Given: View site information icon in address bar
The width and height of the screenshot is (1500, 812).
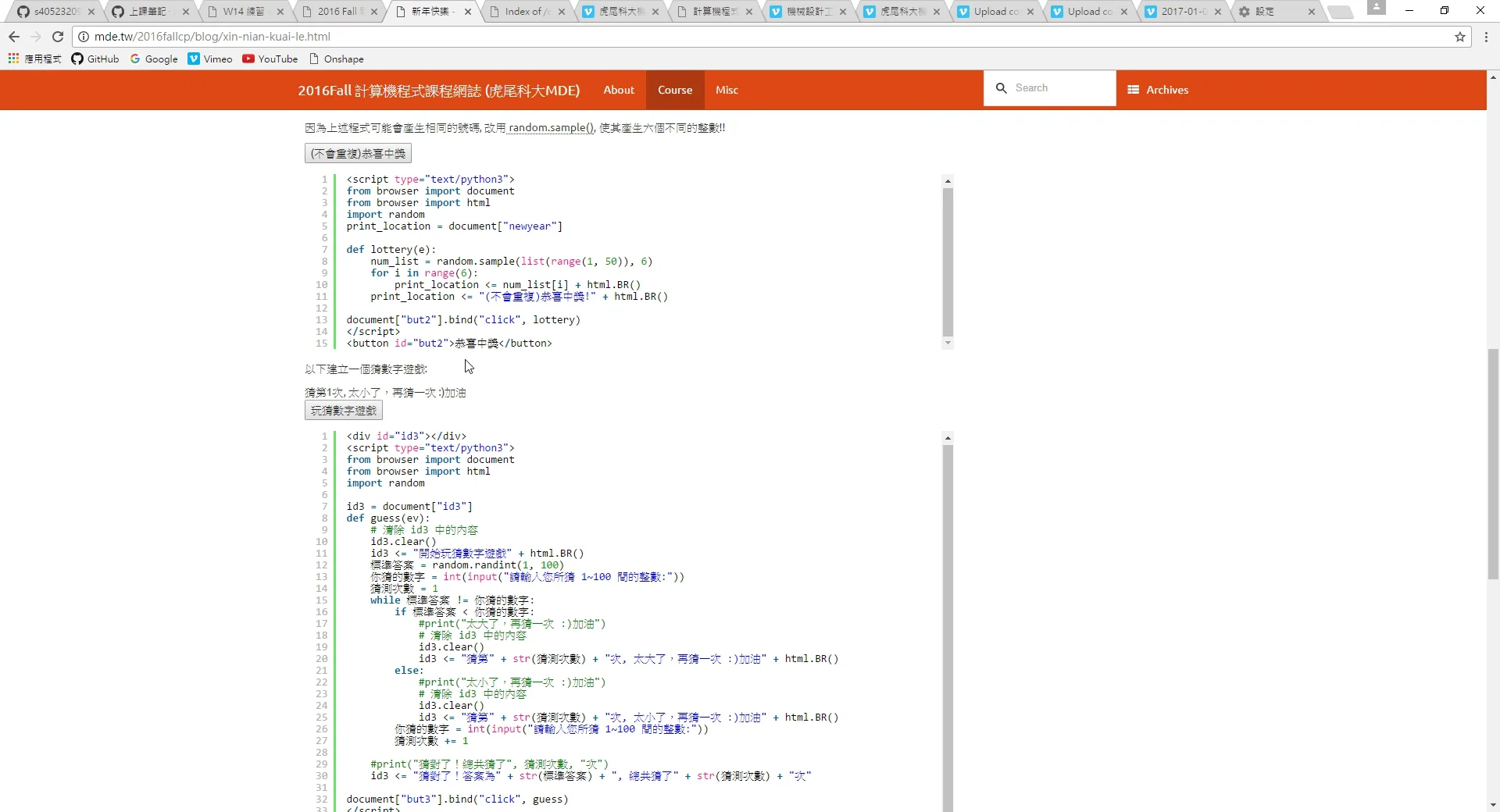Looking at the screenshot, I should [x=84, y=37].
